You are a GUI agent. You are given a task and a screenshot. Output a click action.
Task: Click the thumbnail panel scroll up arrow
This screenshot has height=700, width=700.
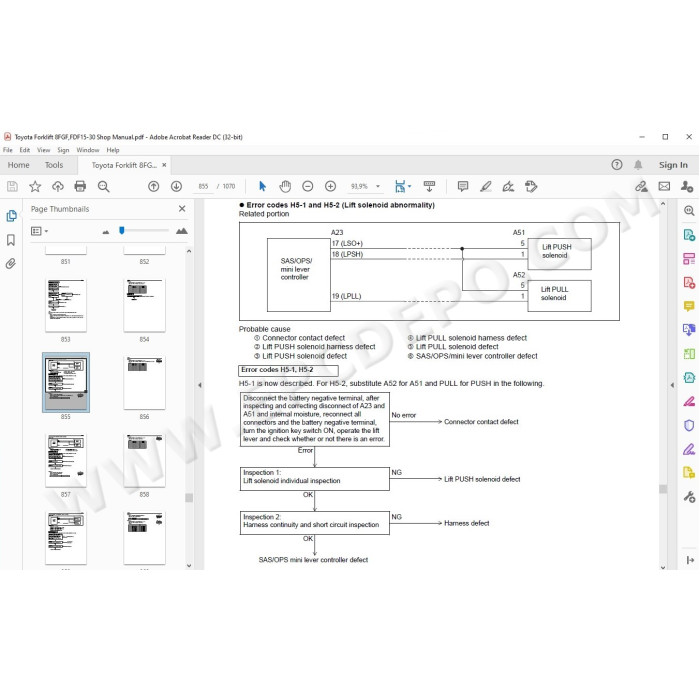tap(189, 251)
